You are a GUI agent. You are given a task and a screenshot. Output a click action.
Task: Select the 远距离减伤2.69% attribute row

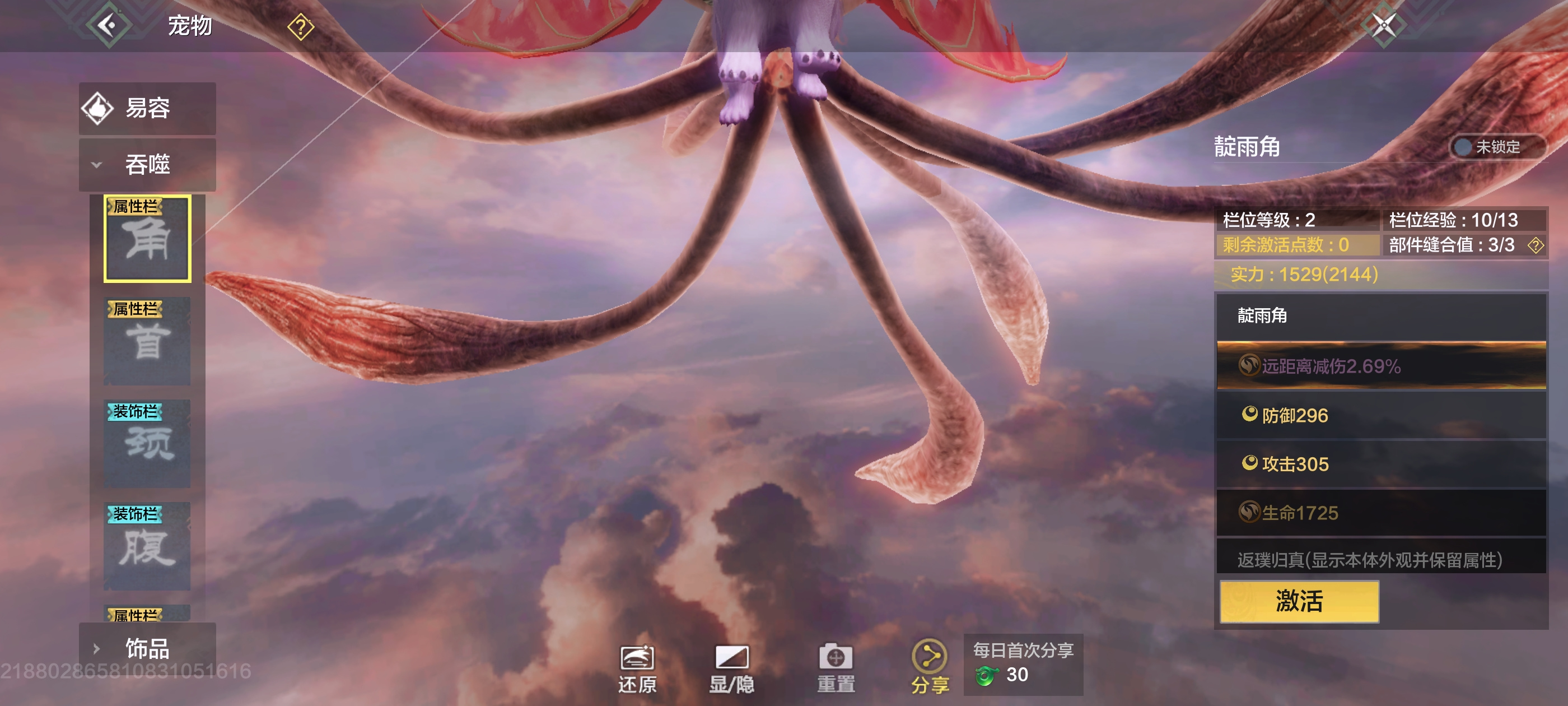(x=1381, y=365)
